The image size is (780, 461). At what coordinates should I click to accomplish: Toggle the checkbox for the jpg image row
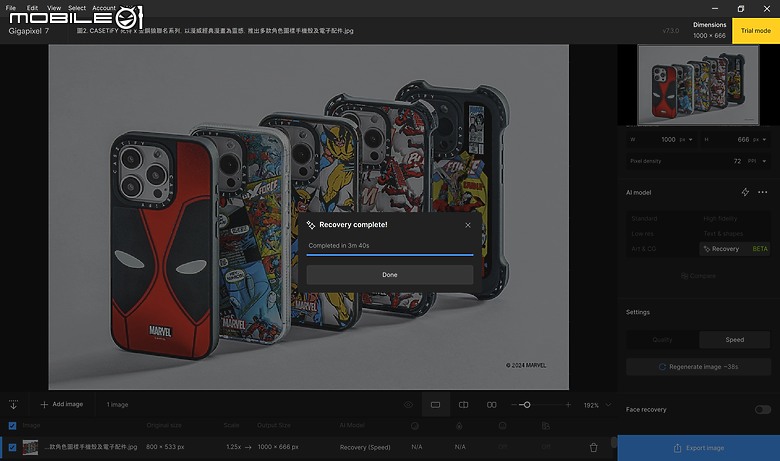coord(12,448)
